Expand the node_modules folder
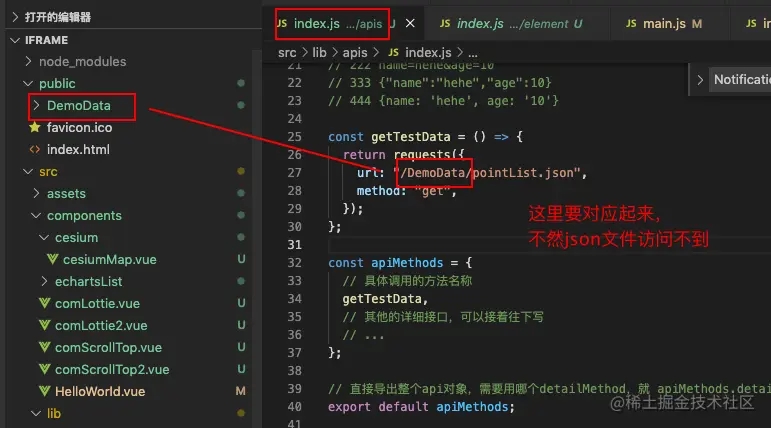Screen dimensions: 771x428 pos(28,61)
